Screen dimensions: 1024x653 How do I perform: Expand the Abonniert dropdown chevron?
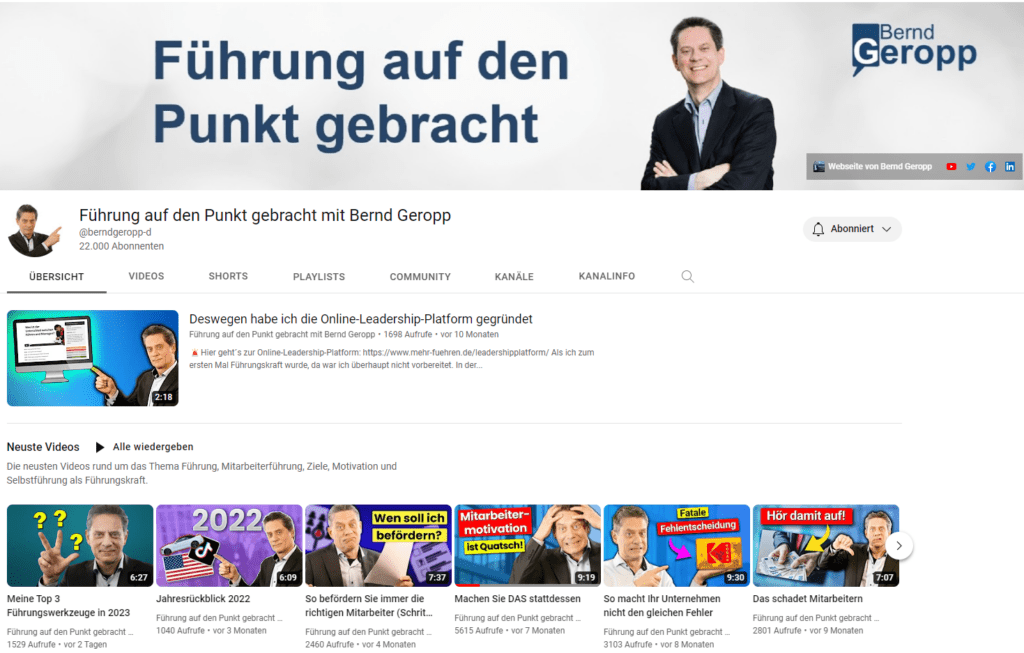[x=886, y=229]
